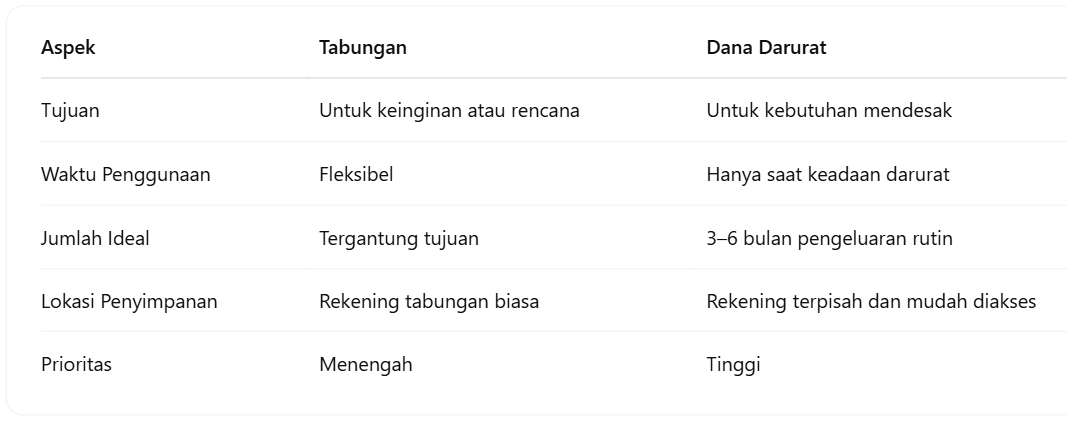Screen dimensions: 1067x442
Task: Click the cell Hanya saat keadaan darurat
Action: point(827,174)
